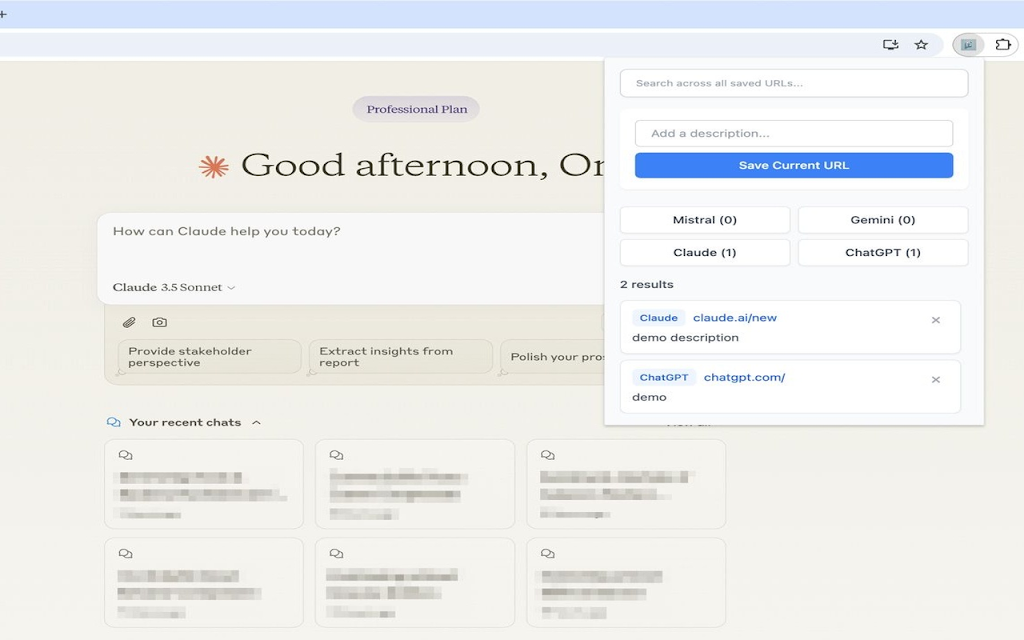Click the Save Current URL button
The width and height of the screenshot is (1024, 640).
click(793, 165)
